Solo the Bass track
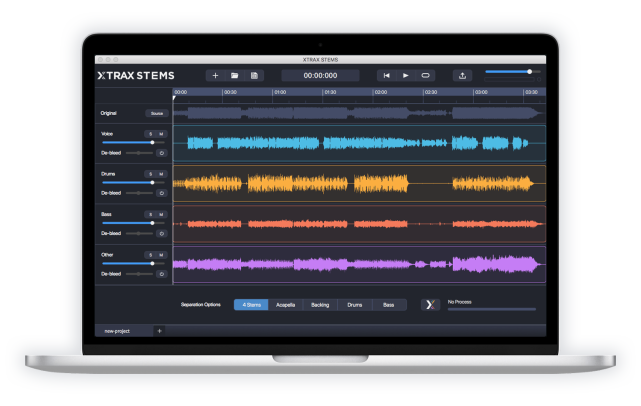 [x=150, y=215]
